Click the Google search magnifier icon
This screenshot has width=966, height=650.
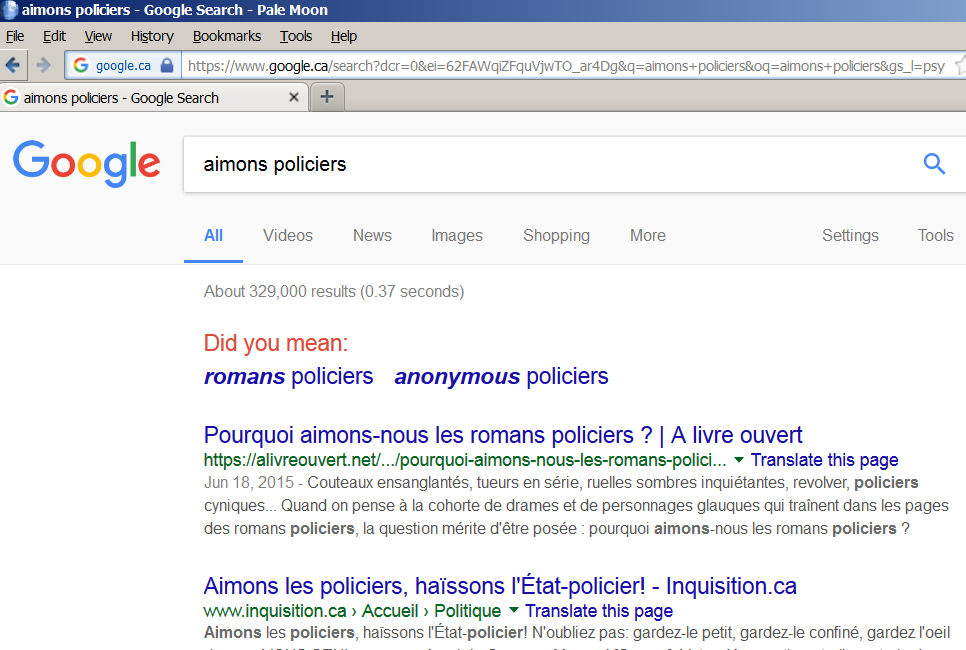pos(933,163)
